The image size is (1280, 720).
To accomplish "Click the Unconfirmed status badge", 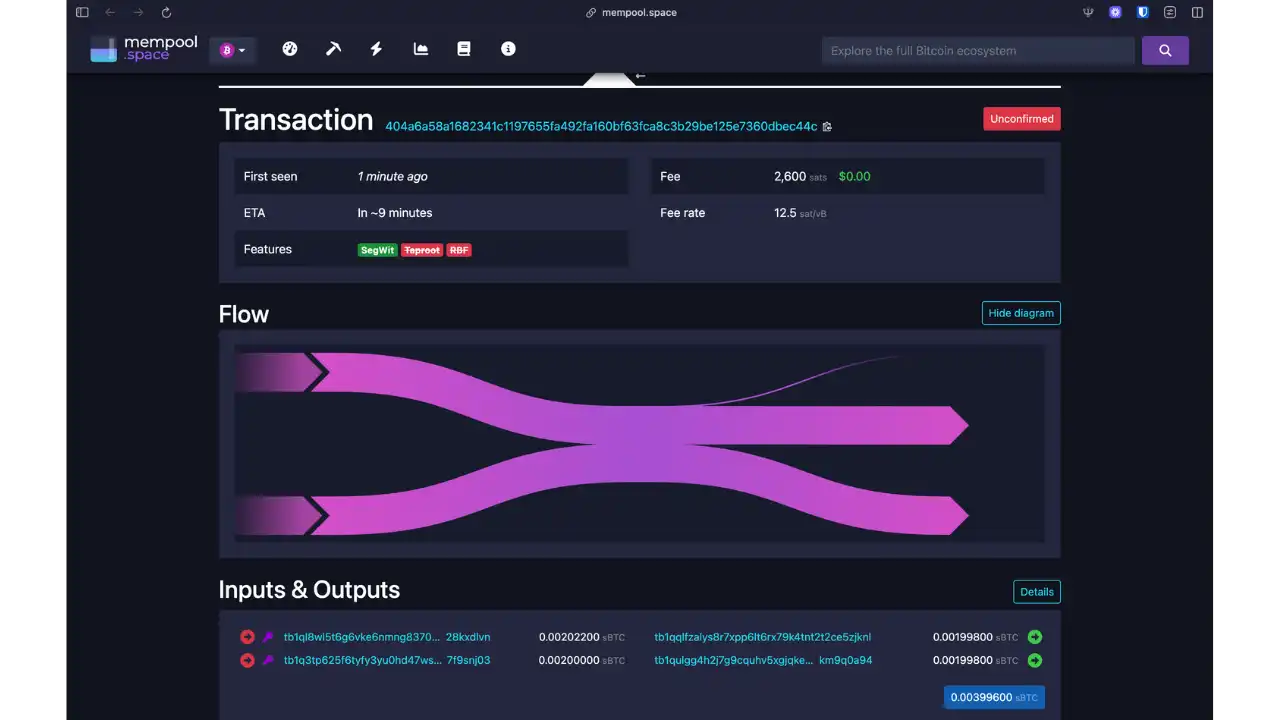I will point(1021,118).
